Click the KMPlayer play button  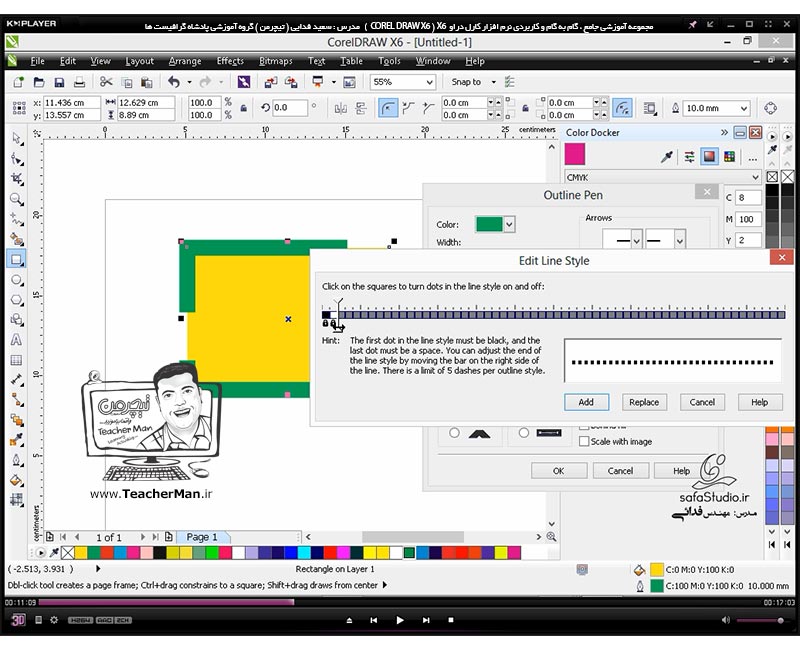[x=400, y=620]
